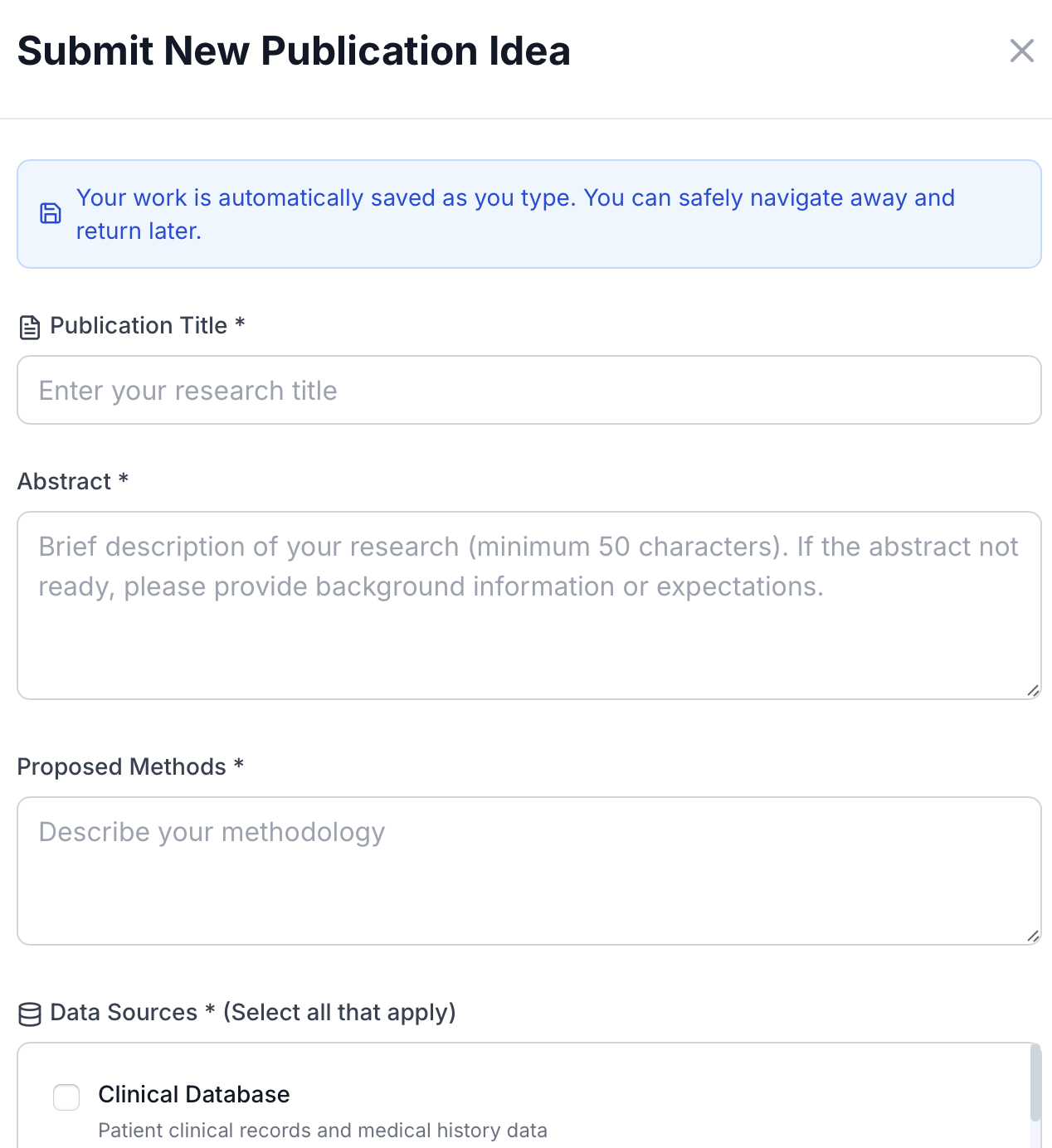Click the auto-save notification banner
This screenshot has height=1148, width=1052.
(x=526, y=213)
